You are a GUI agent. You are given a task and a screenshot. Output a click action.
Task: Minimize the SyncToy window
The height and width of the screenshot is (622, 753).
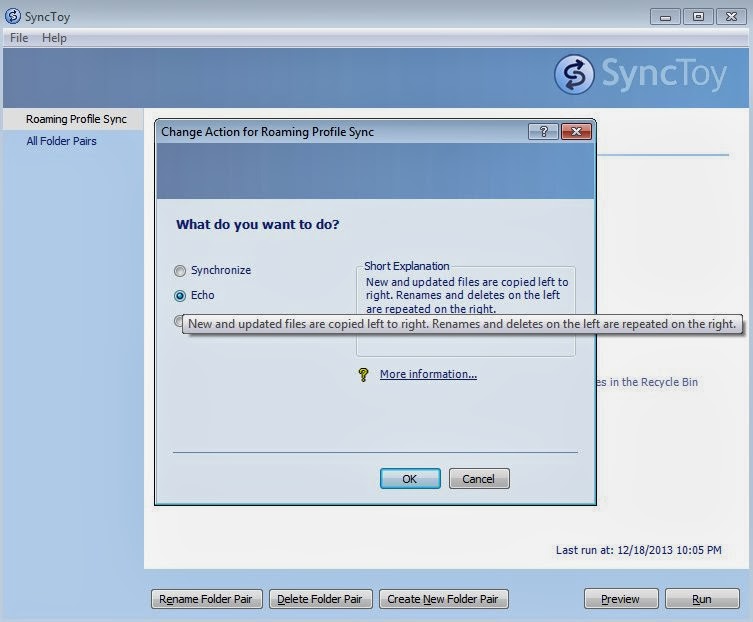(x=665, y=17)
